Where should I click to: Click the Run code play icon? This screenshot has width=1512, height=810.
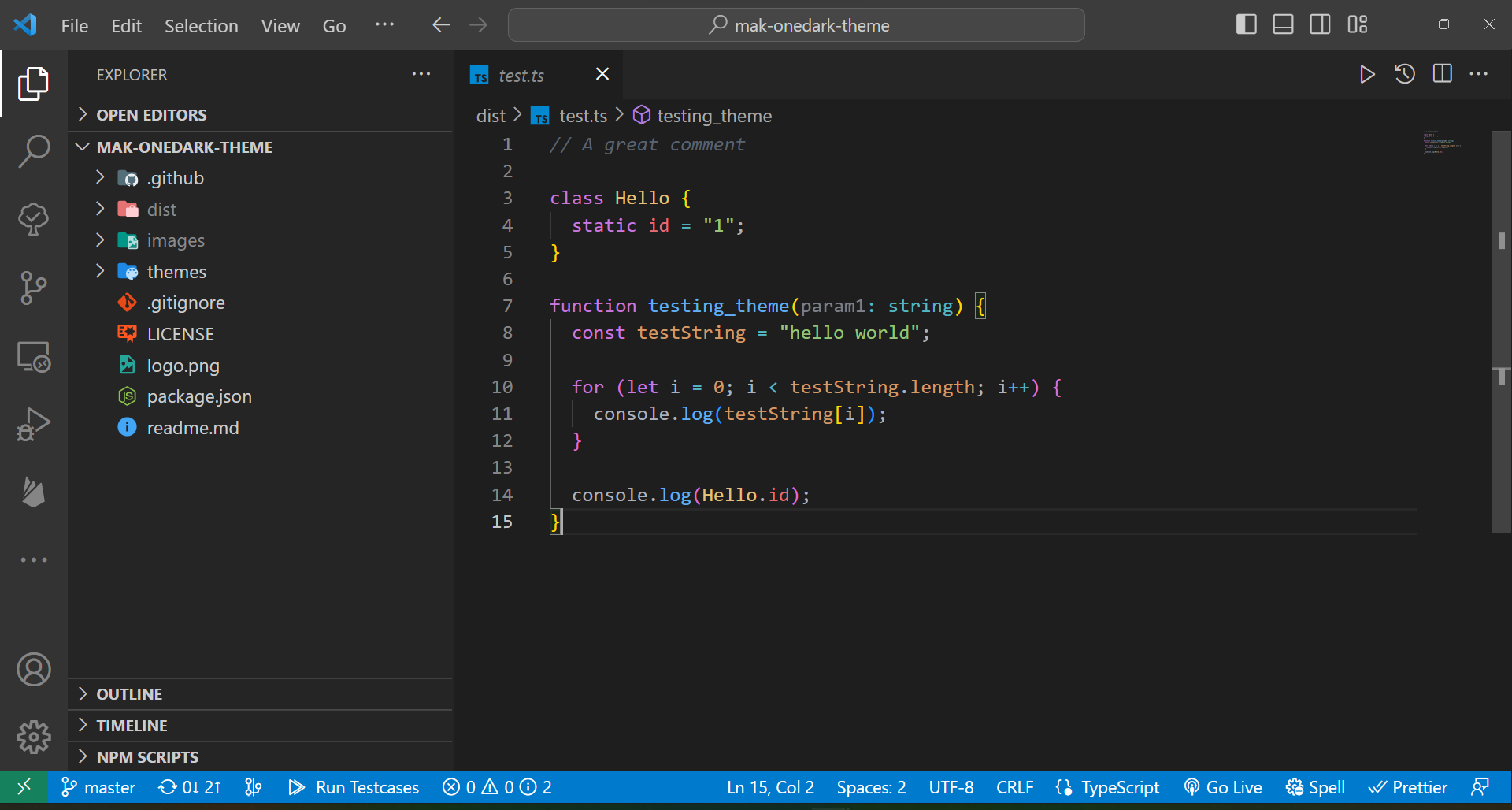point(1367,74)
